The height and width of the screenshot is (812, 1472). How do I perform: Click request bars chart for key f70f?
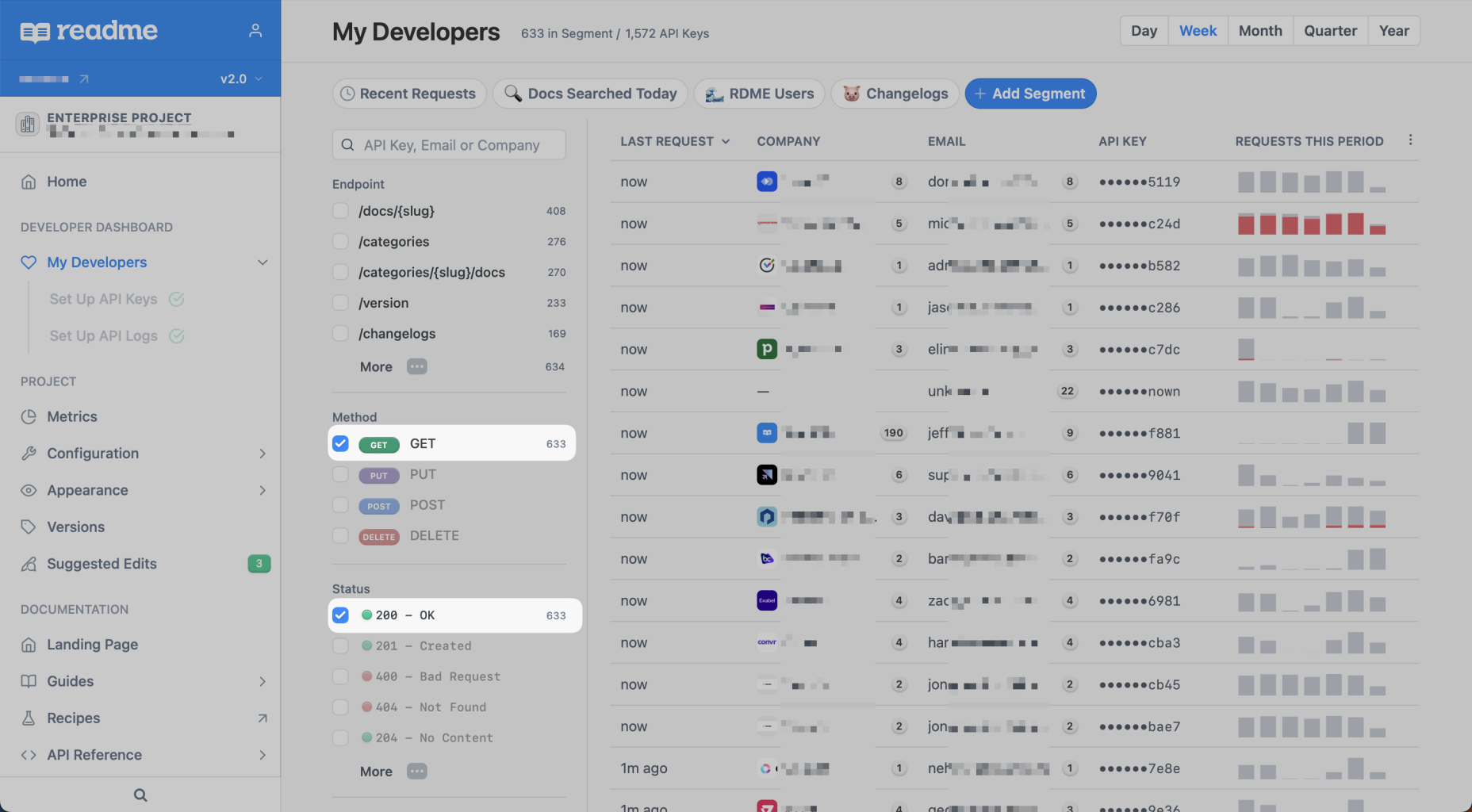pyautogui.click(x=1312, y=517)
